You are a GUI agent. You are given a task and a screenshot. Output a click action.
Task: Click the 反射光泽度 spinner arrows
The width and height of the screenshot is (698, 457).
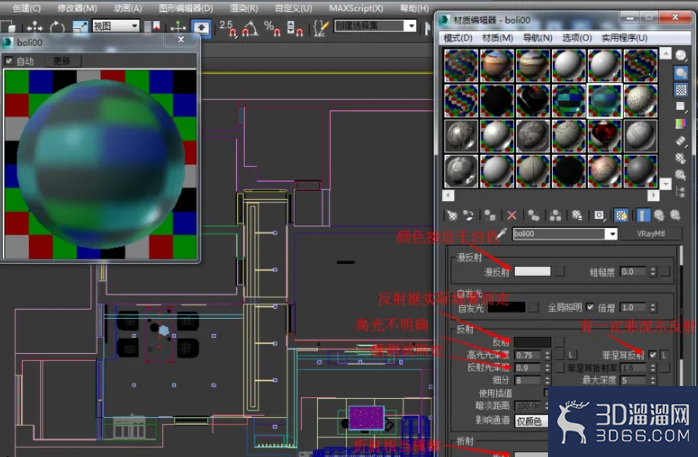point(548,368)
